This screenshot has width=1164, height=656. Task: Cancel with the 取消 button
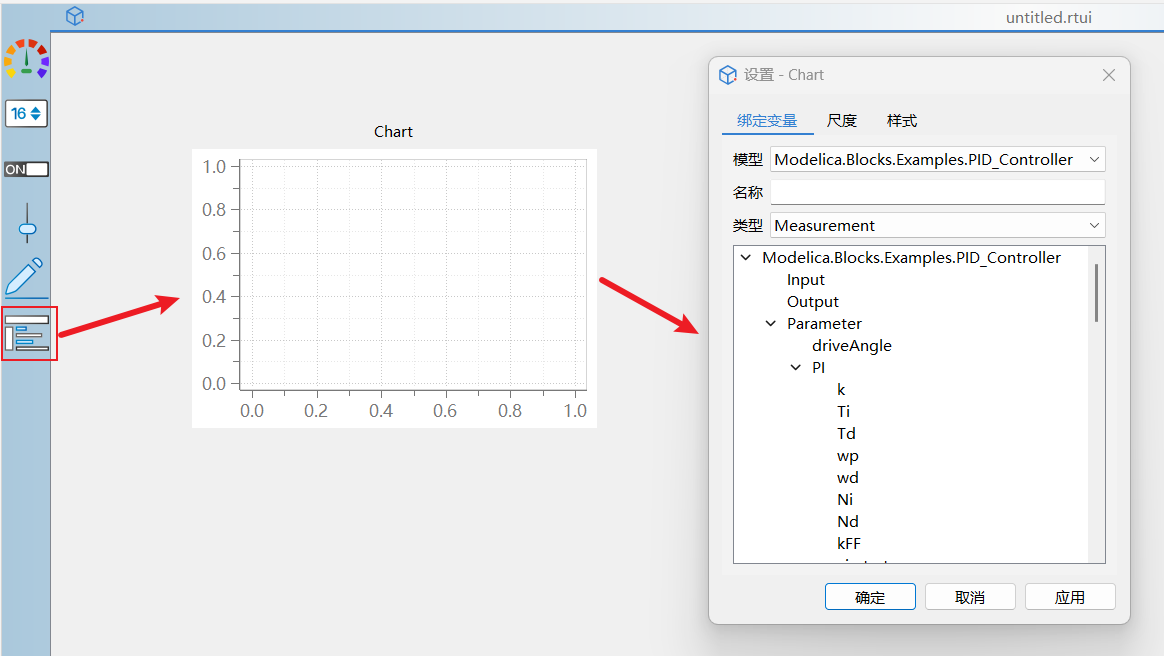coord(970,597)
